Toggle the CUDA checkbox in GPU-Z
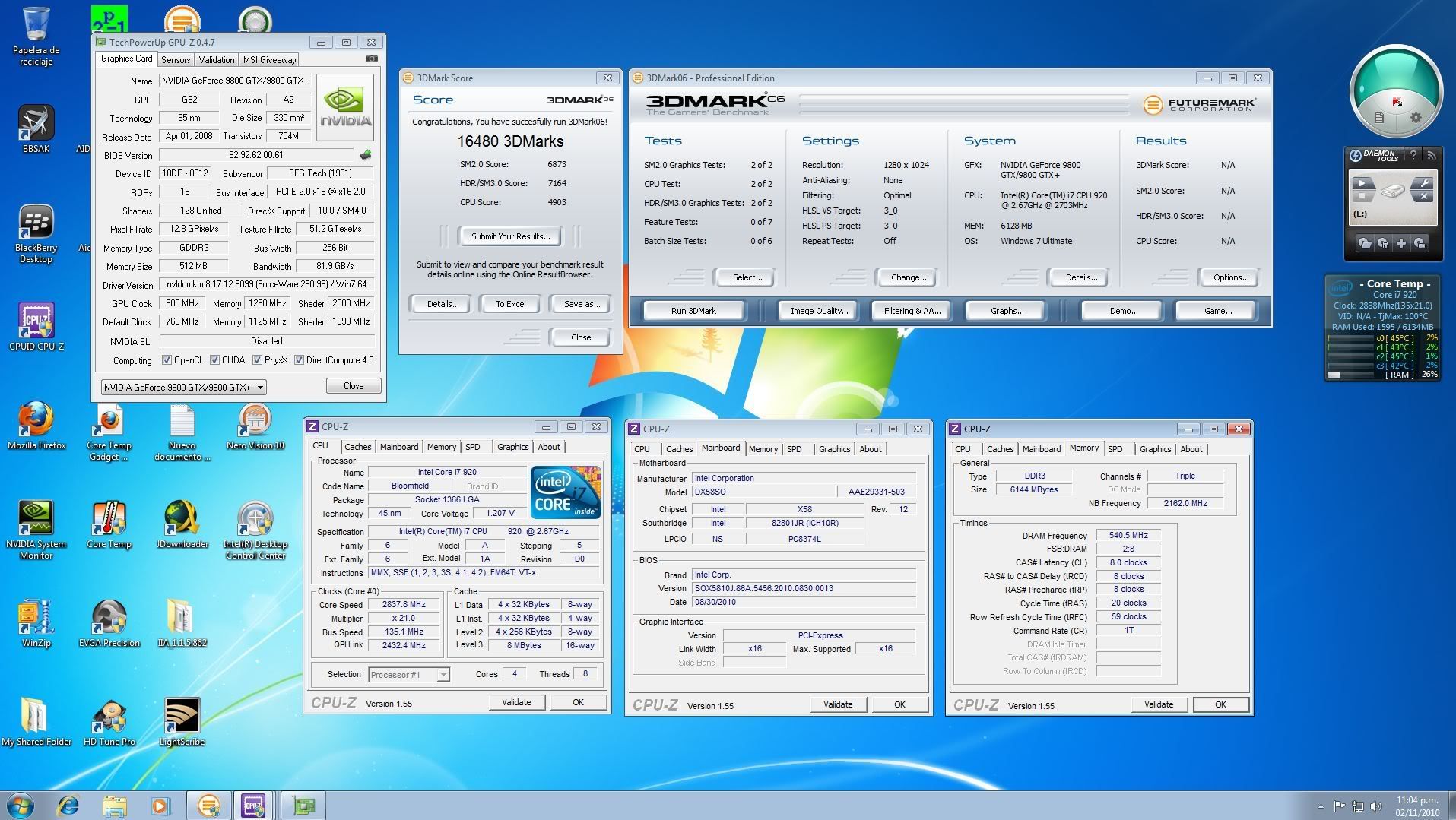The image size is (1456, 820). click(214, 360)
